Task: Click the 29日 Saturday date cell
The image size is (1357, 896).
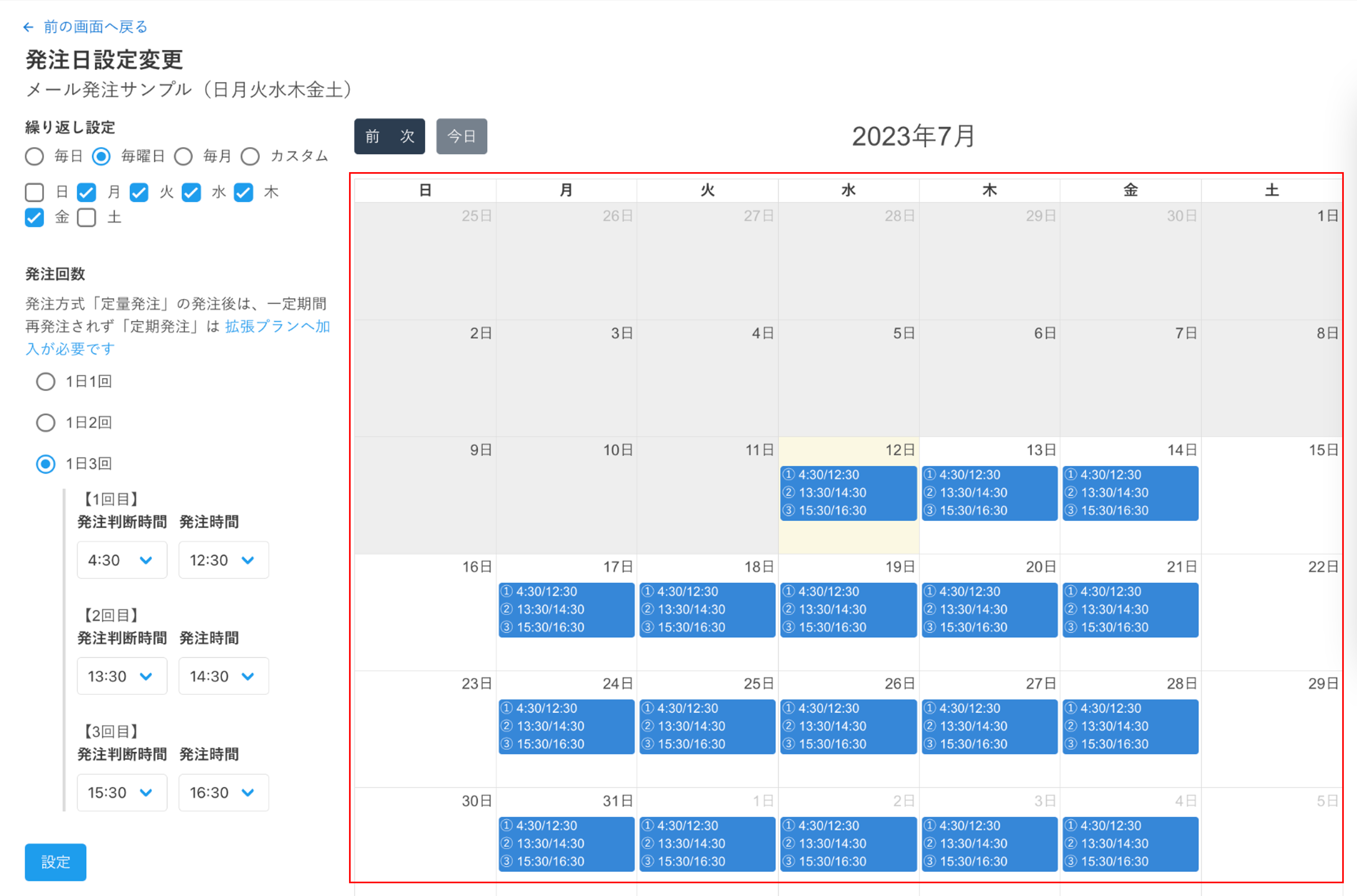Action: pos(1272,729)
